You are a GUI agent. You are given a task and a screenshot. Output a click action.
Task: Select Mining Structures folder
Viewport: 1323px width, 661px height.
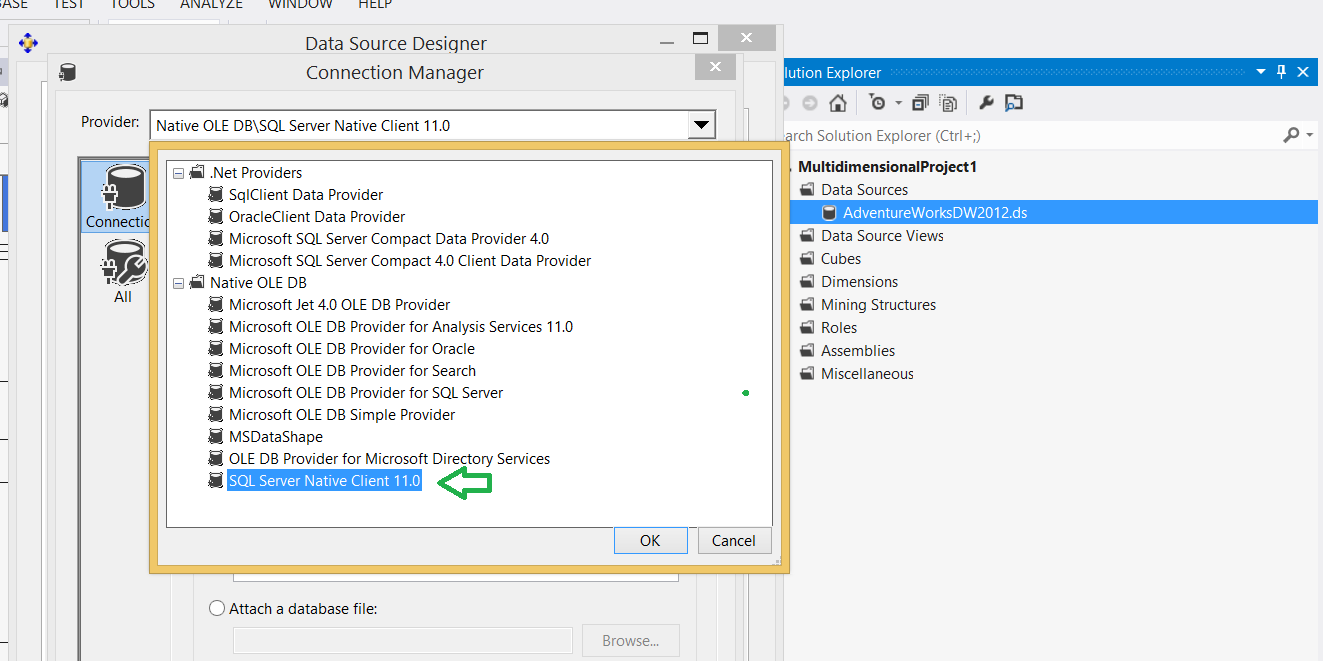[x=879, y=304]
